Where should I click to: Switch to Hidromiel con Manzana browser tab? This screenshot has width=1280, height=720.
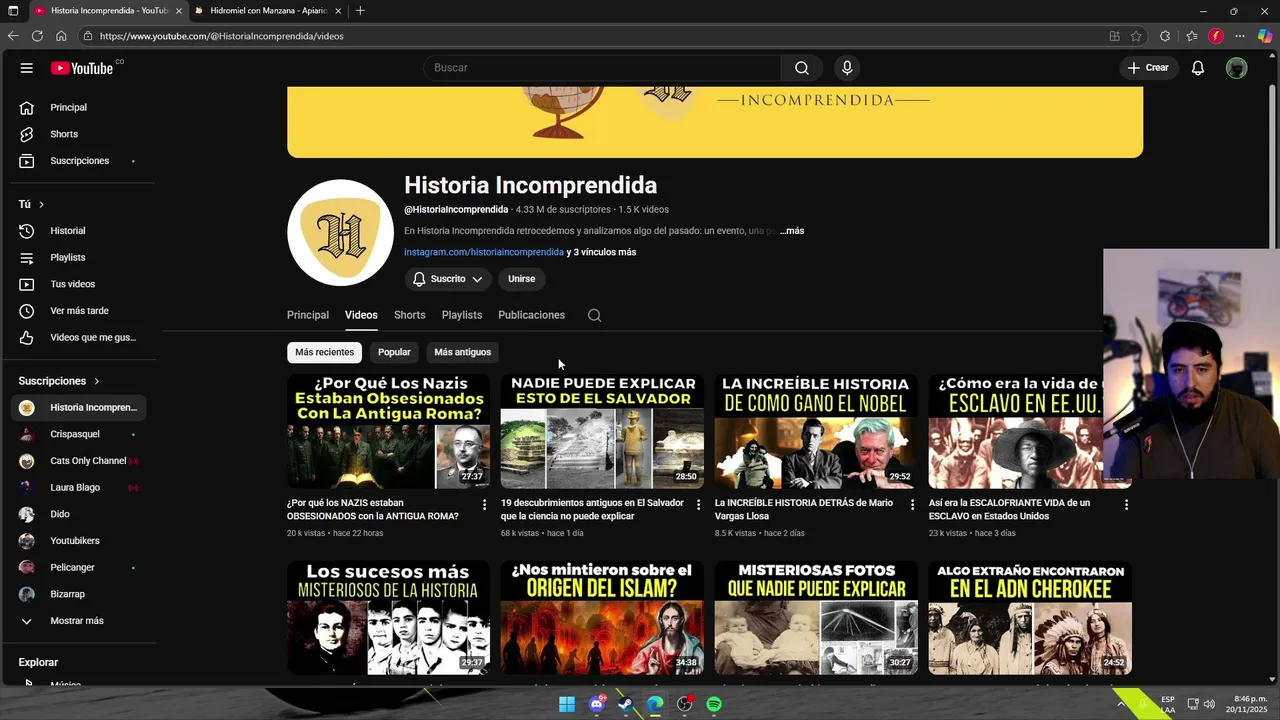267,11
